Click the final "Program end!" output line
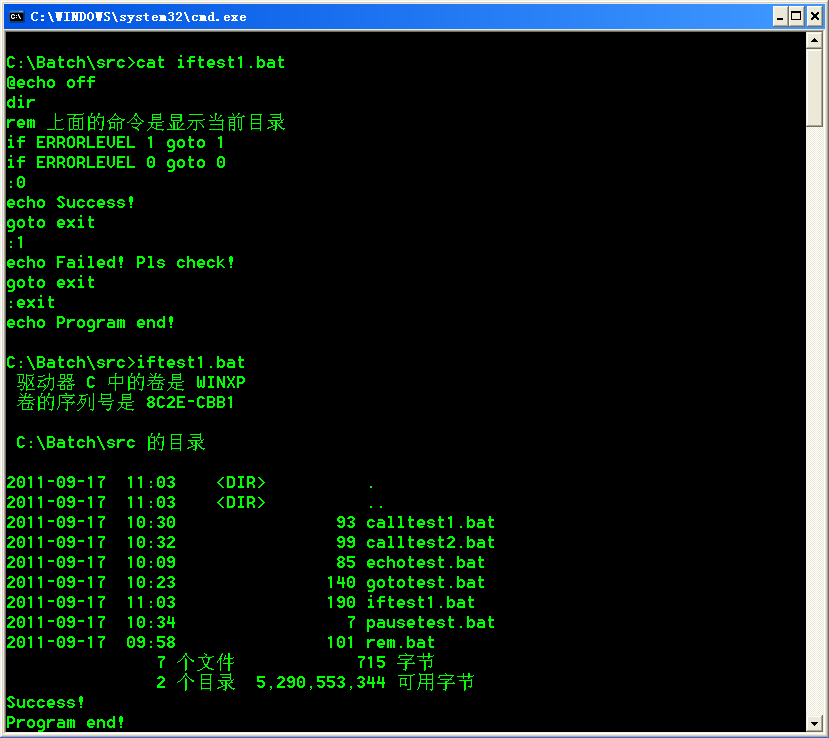 tap(66, 722)
